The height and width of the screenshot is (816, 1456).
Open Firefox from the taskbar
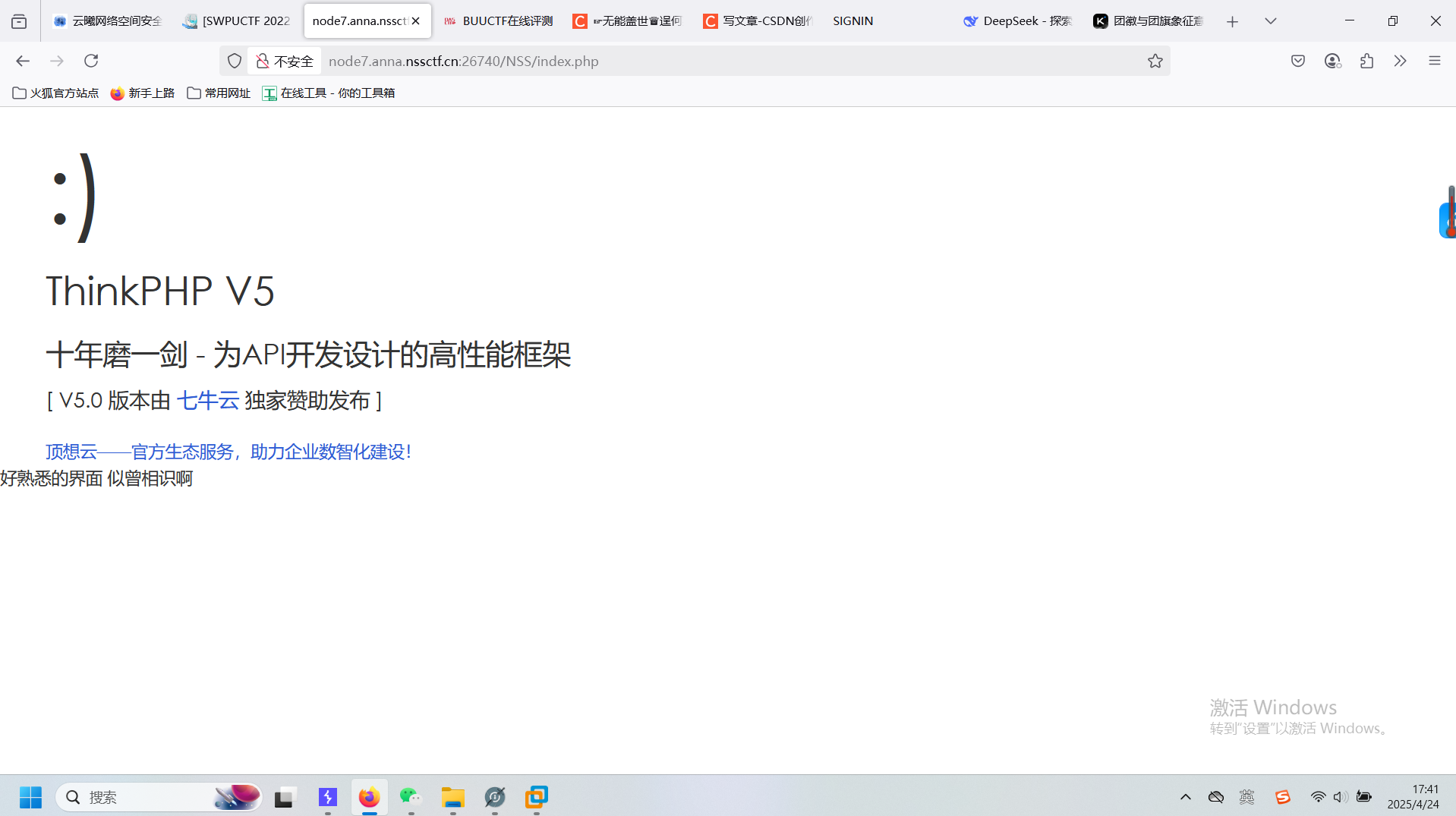(x=369, y=797)
